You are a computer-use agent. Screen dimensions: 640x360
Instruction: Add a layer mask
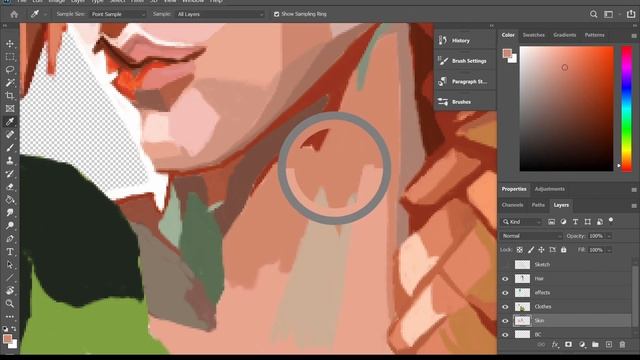click(x=568, y=345)
